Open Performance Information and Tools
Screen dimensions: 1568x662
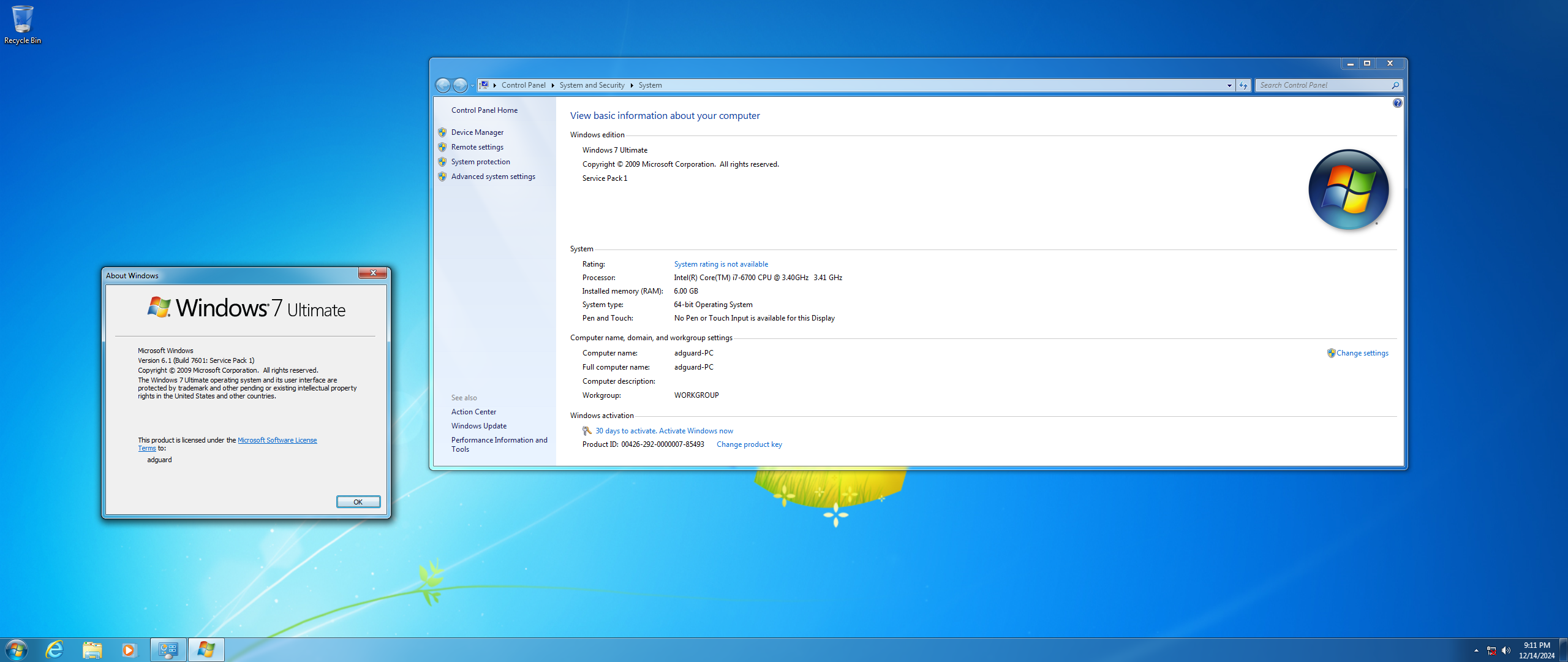click(499, 444)
